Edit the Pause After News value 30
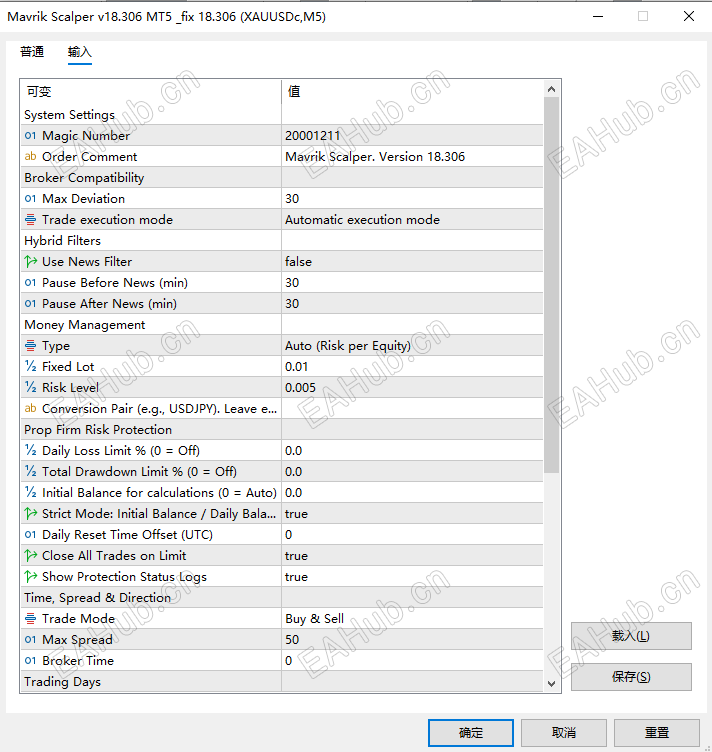712x752 pixels. [412, 304]
